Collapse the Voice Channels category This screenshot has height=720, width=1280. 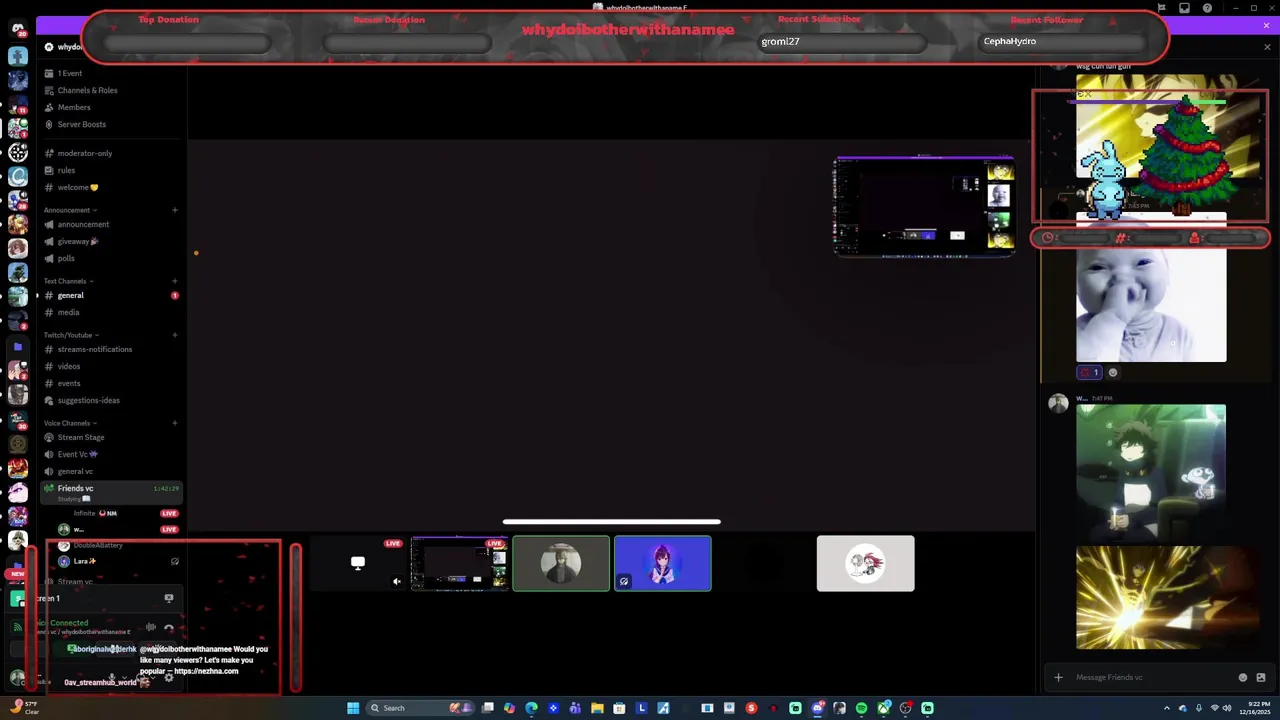click(69, 423)
